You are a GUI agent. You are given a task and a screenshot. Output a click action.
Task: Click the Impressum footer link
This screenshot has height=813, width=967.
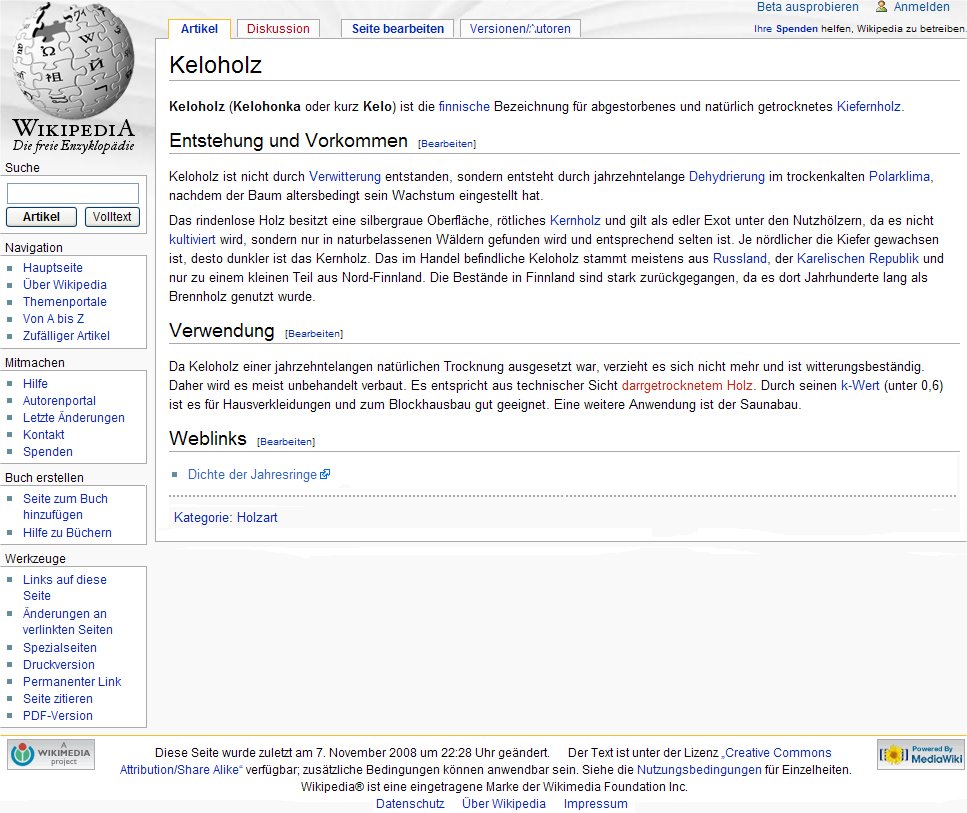coord(595,804)
